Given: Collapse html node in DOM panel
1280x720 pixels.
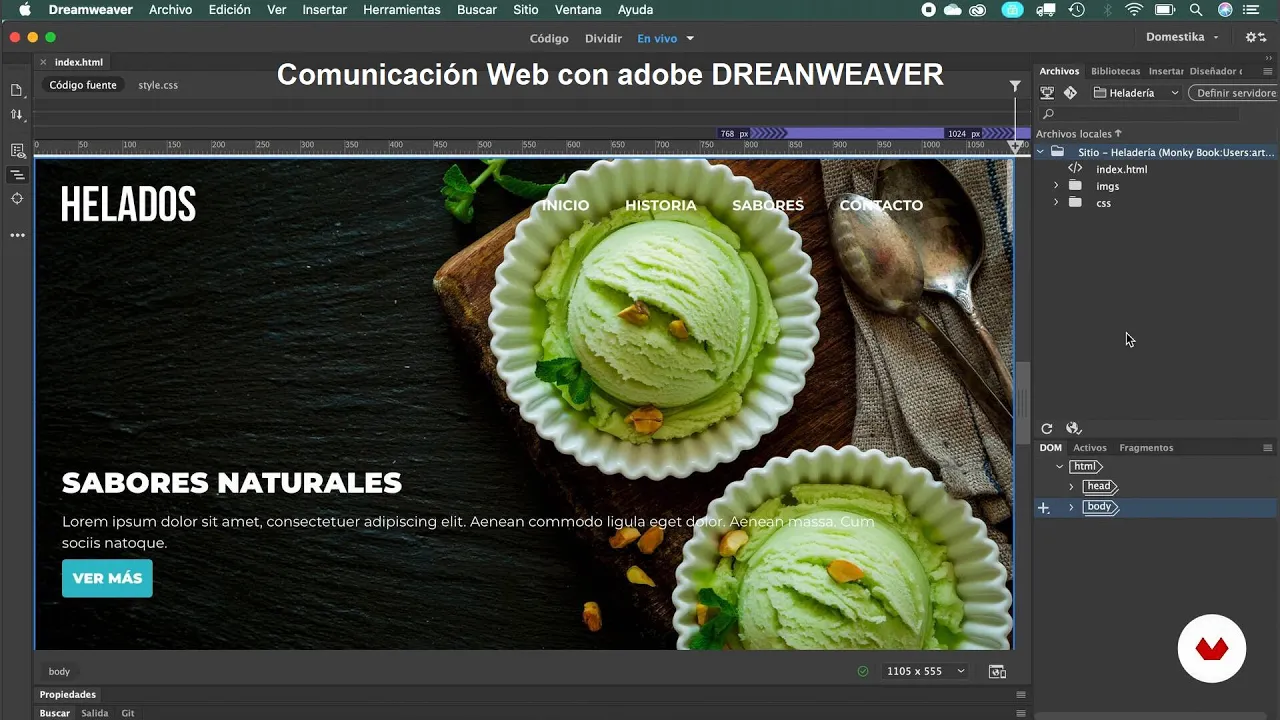Looking at the screenshot, I should point(1060,467).
